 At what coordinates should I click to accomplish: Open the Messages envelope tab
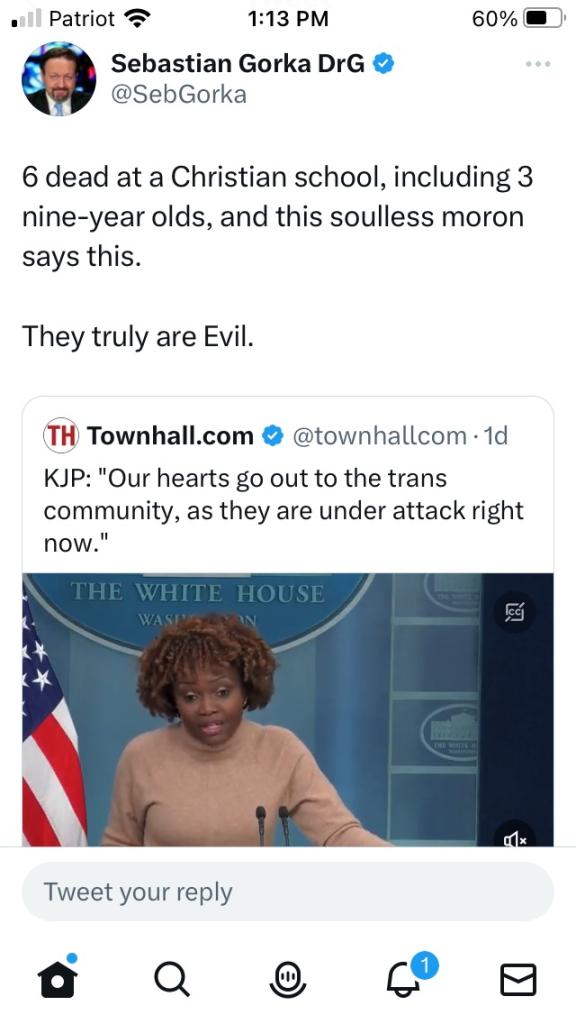(x=518, y=980)
